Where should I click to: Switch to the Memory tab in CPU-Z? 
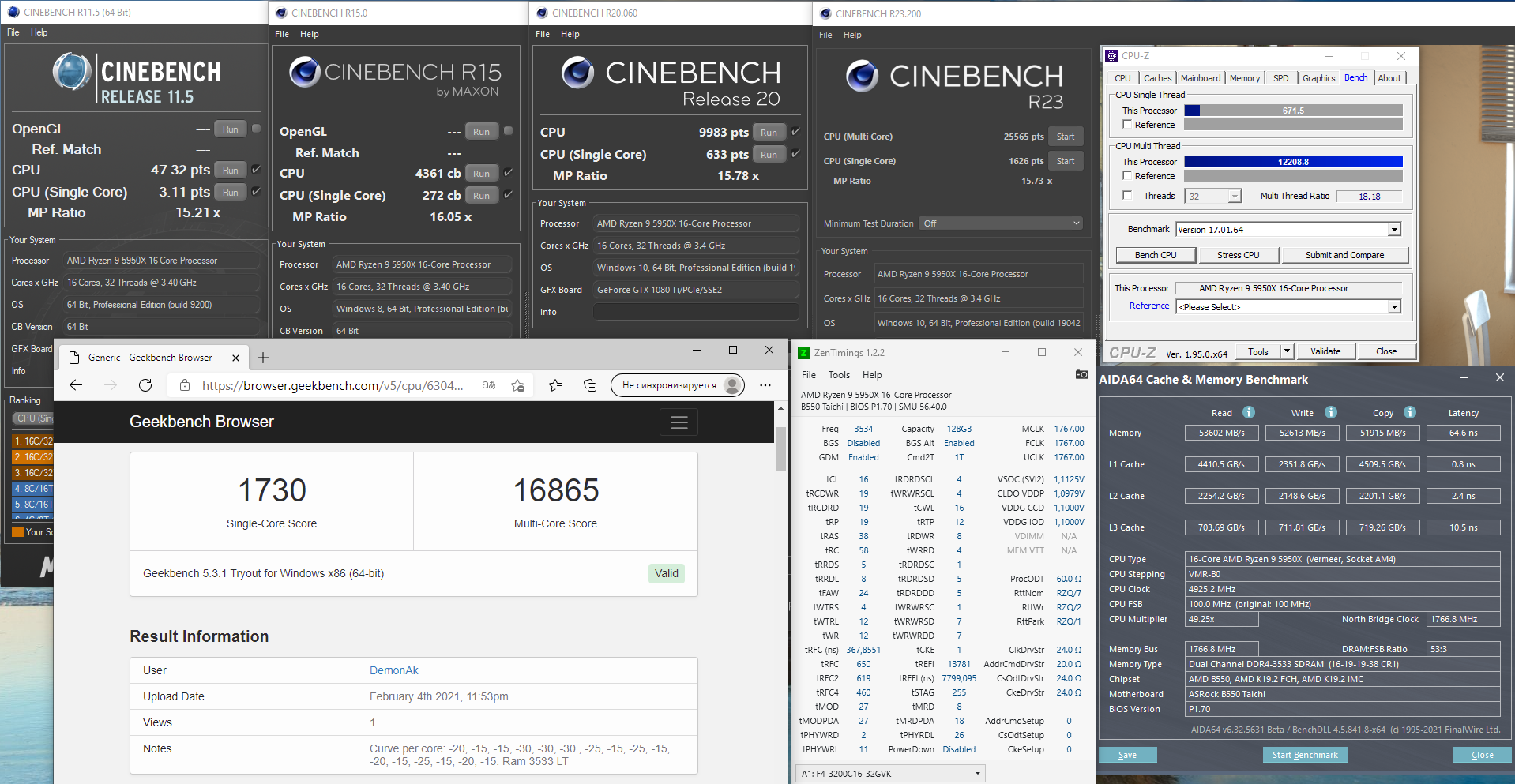point(1245,78)
